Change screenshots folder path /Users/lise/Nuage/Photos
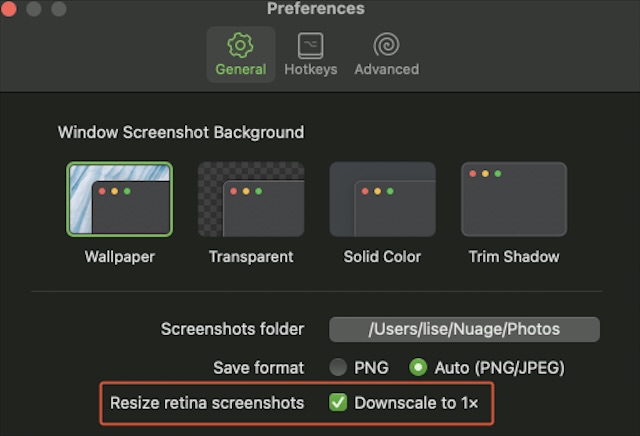Image resolution: width=640 pixels, height=436 pixels. (464, 329)
